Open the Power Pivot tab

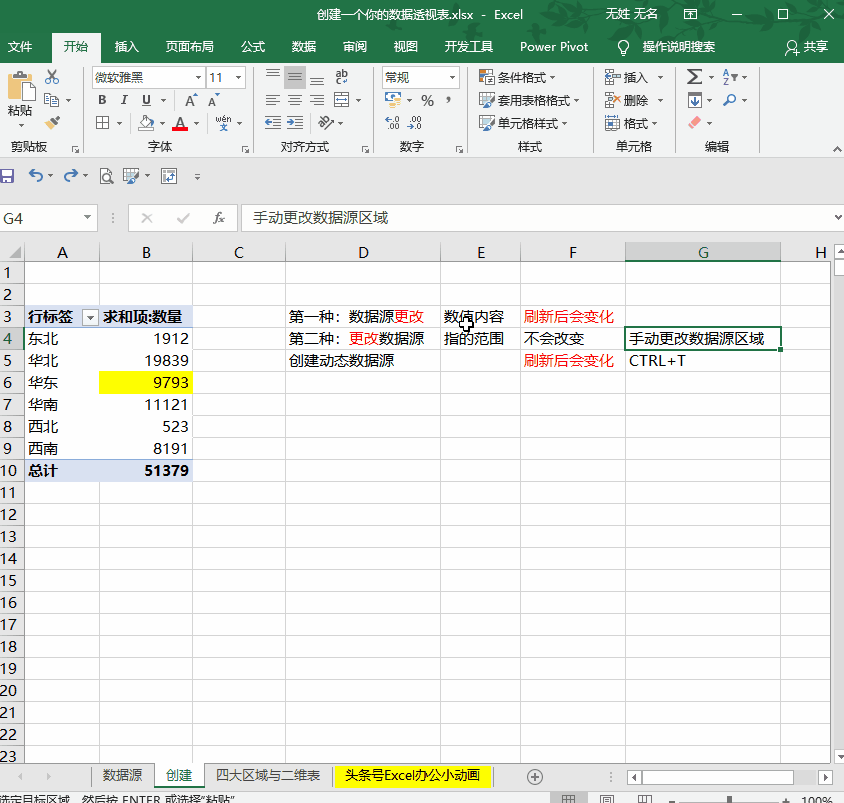click(554, 47)
